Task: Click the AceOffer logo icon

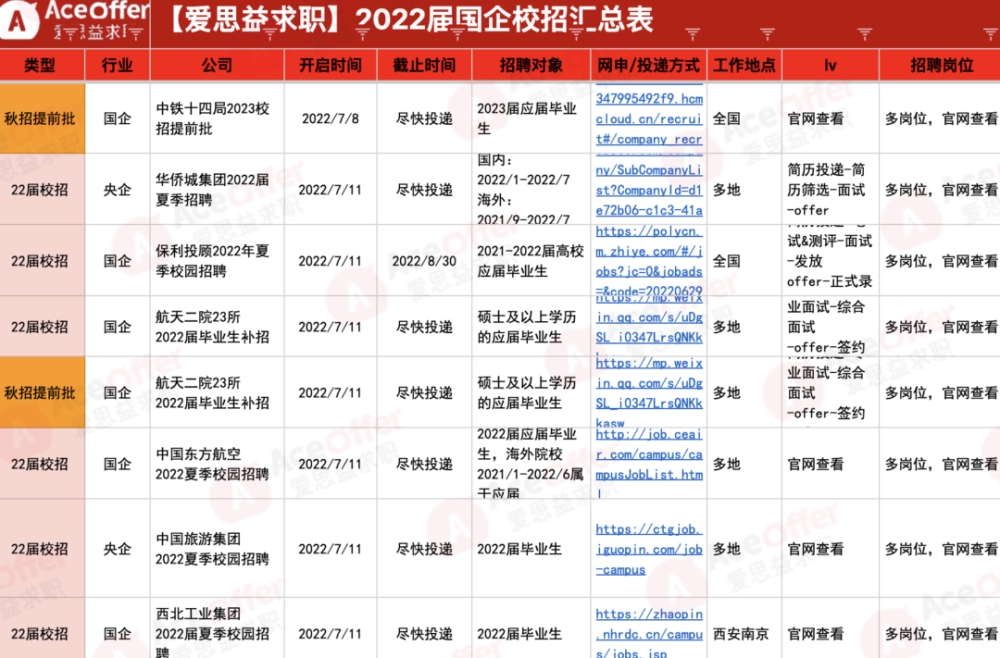Action: point(18,19)
